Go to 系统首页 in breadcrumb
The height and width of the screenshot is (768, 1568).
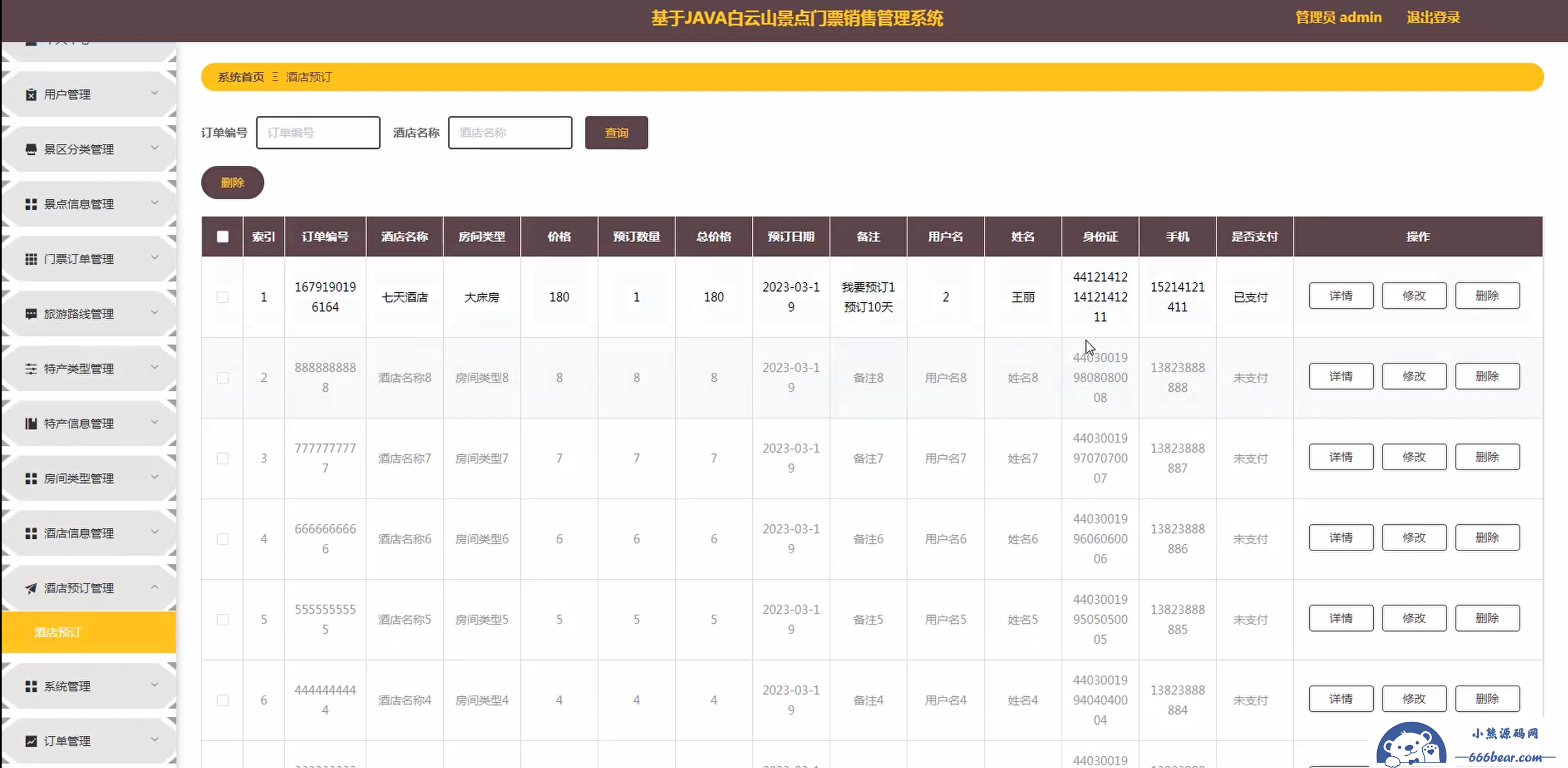tap(241, 77)
